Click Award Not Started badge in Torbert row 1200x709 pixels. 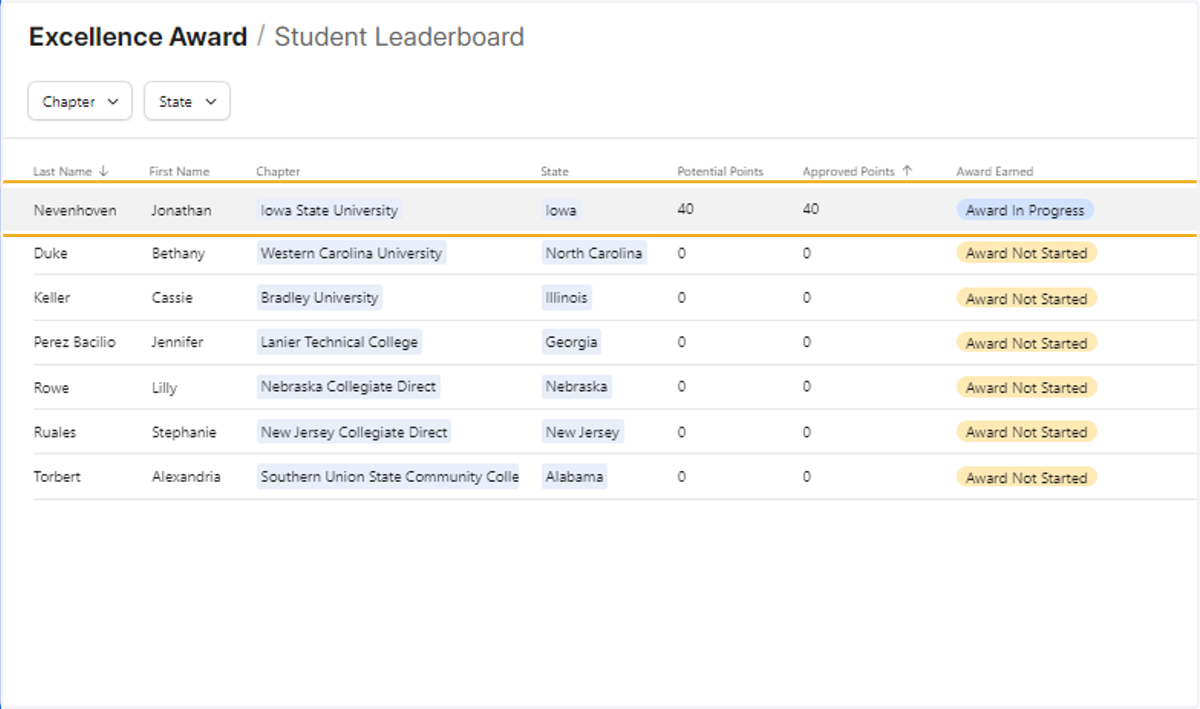(x=1026, y=476)
